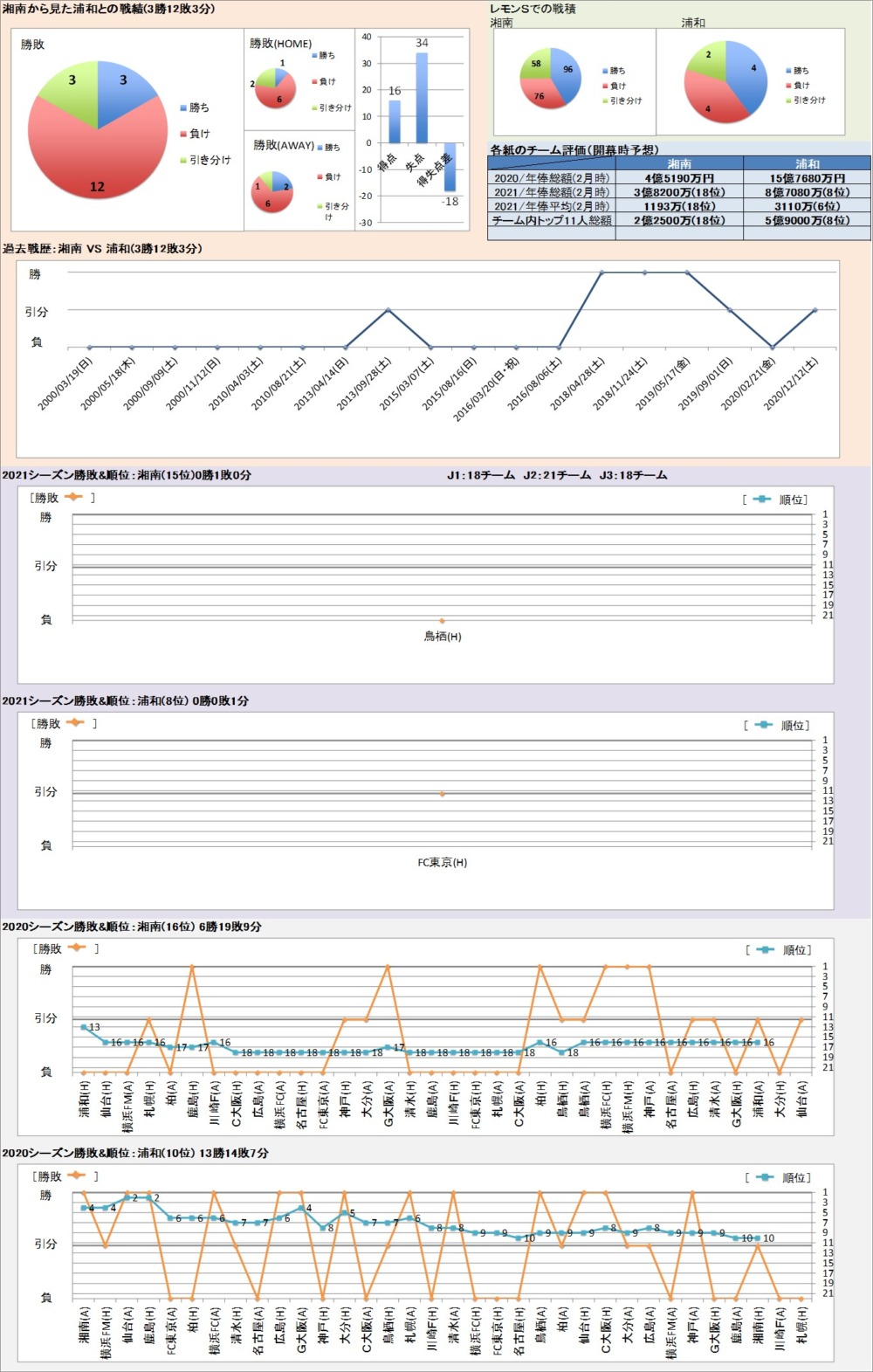Image resolution: width=873 pixels, height=1372 pixels.
Task: Click the FC東京(H) label in 2021 浦和 chart
Action: pos(443,863)
